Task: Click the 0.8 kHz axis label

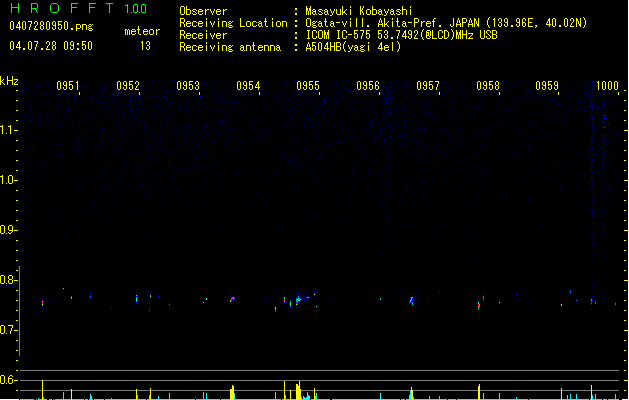Action: 8,280
